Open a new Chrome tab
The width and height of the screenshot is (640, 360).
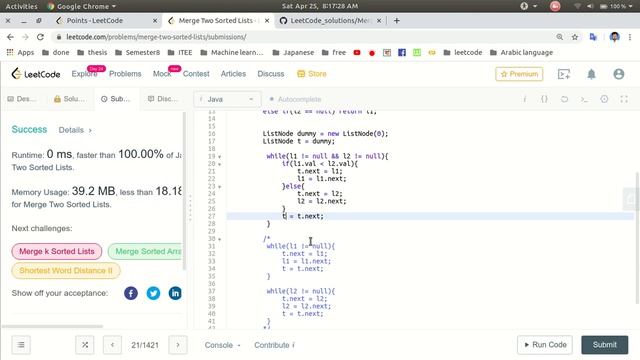396,20
